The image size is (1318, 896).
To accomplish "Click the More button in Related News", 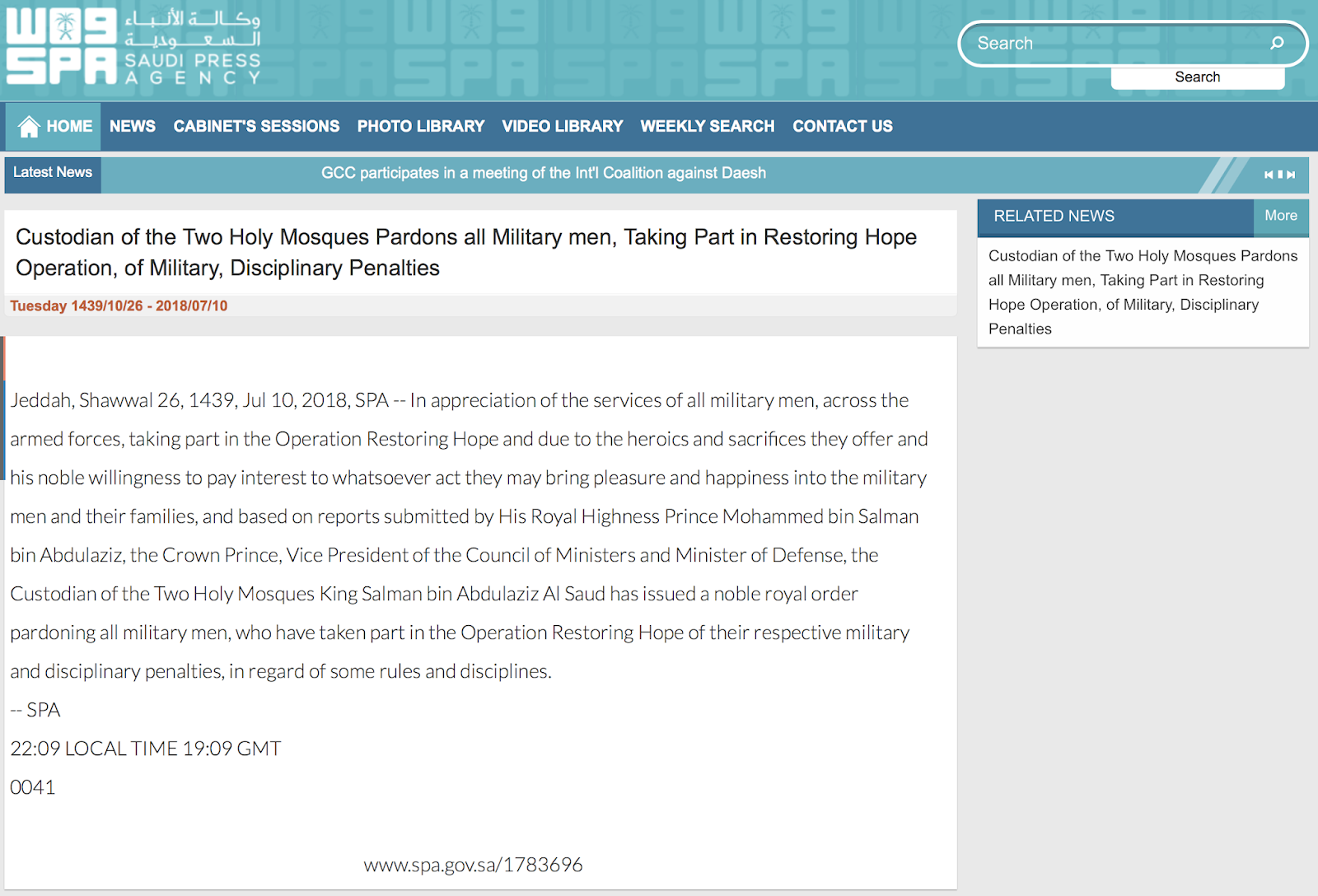I will 1281,217.
